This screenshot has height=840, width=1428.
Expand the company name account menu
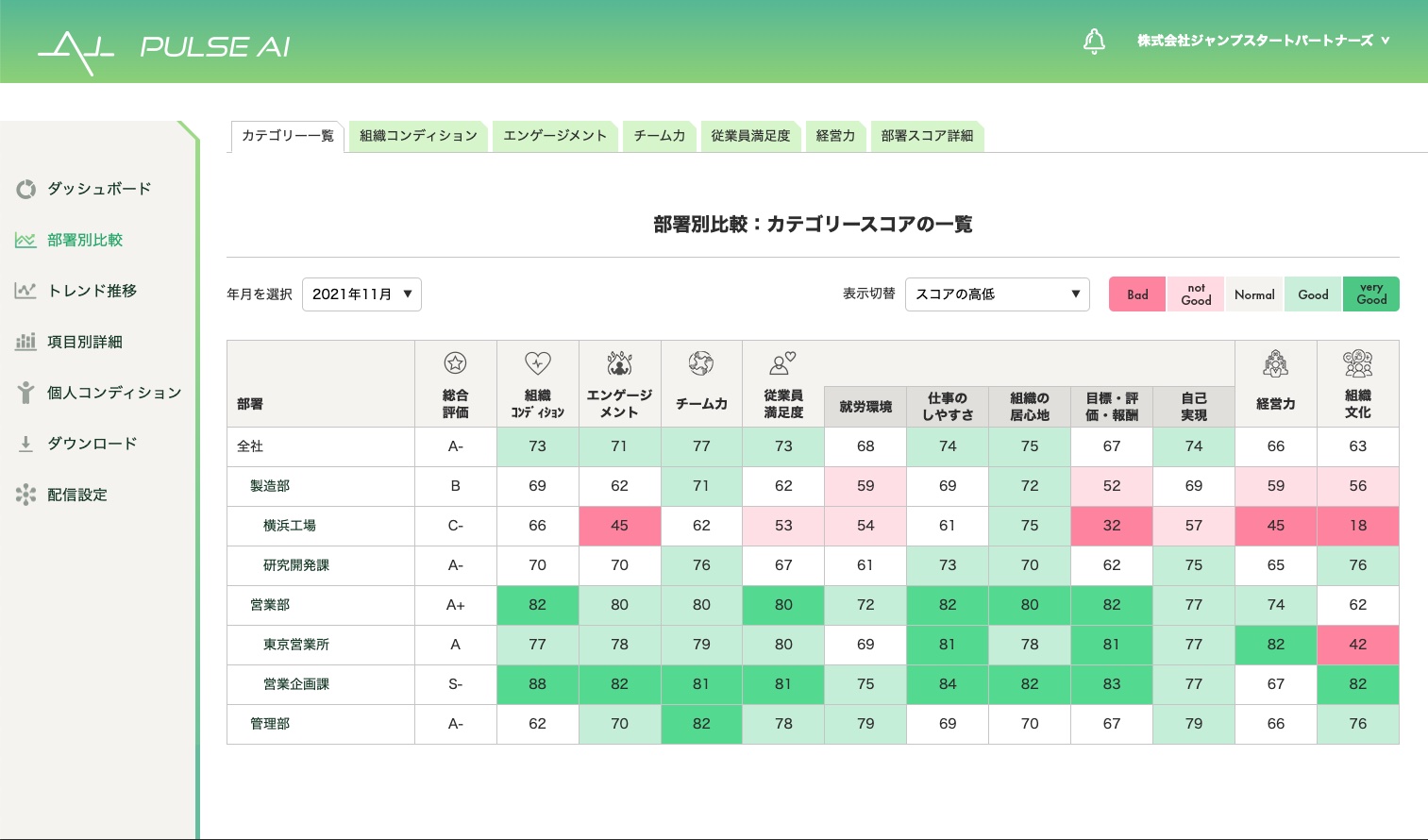(1263, 41)
